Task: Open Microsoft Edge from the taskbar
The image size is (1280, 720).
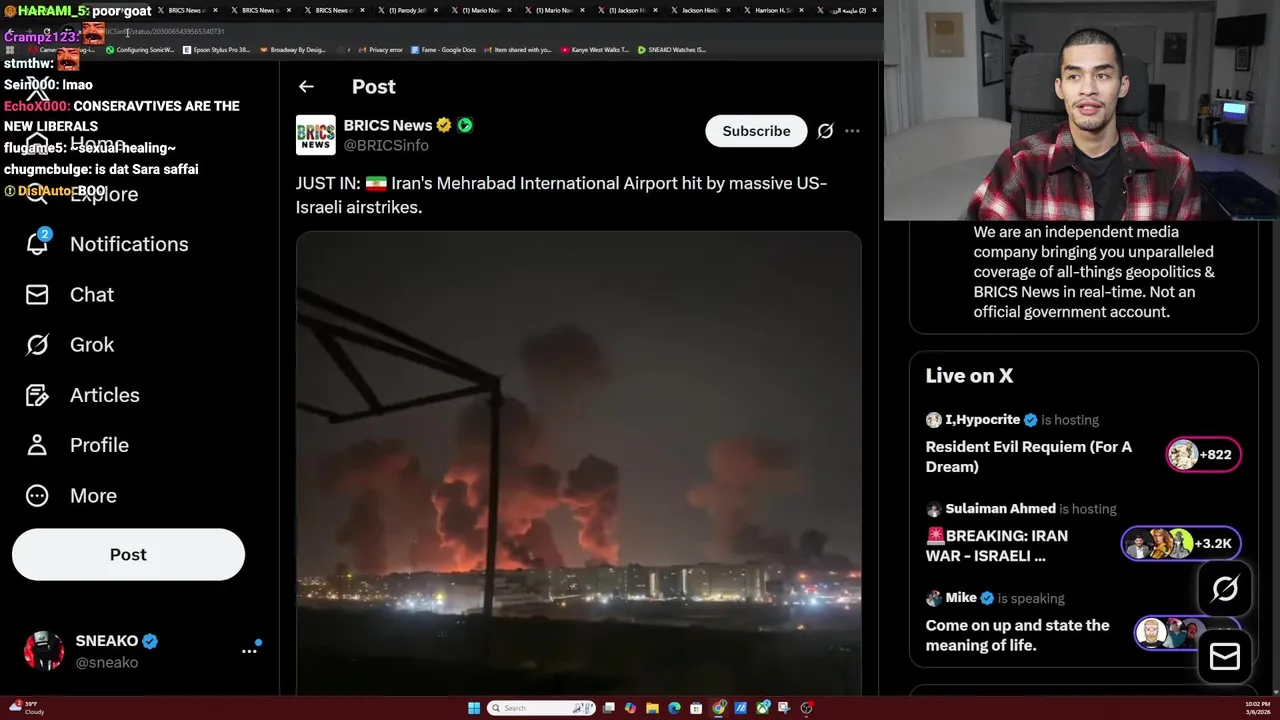Action: [x=674, y=708]
